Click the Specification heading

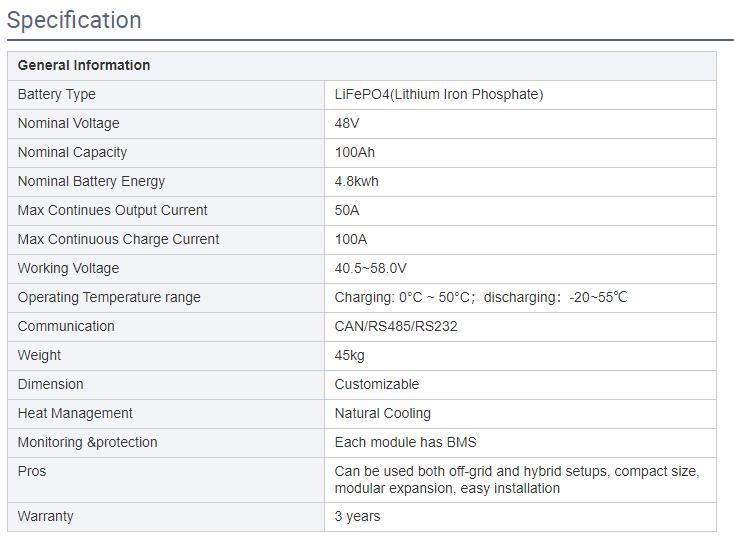pos(74,20)
